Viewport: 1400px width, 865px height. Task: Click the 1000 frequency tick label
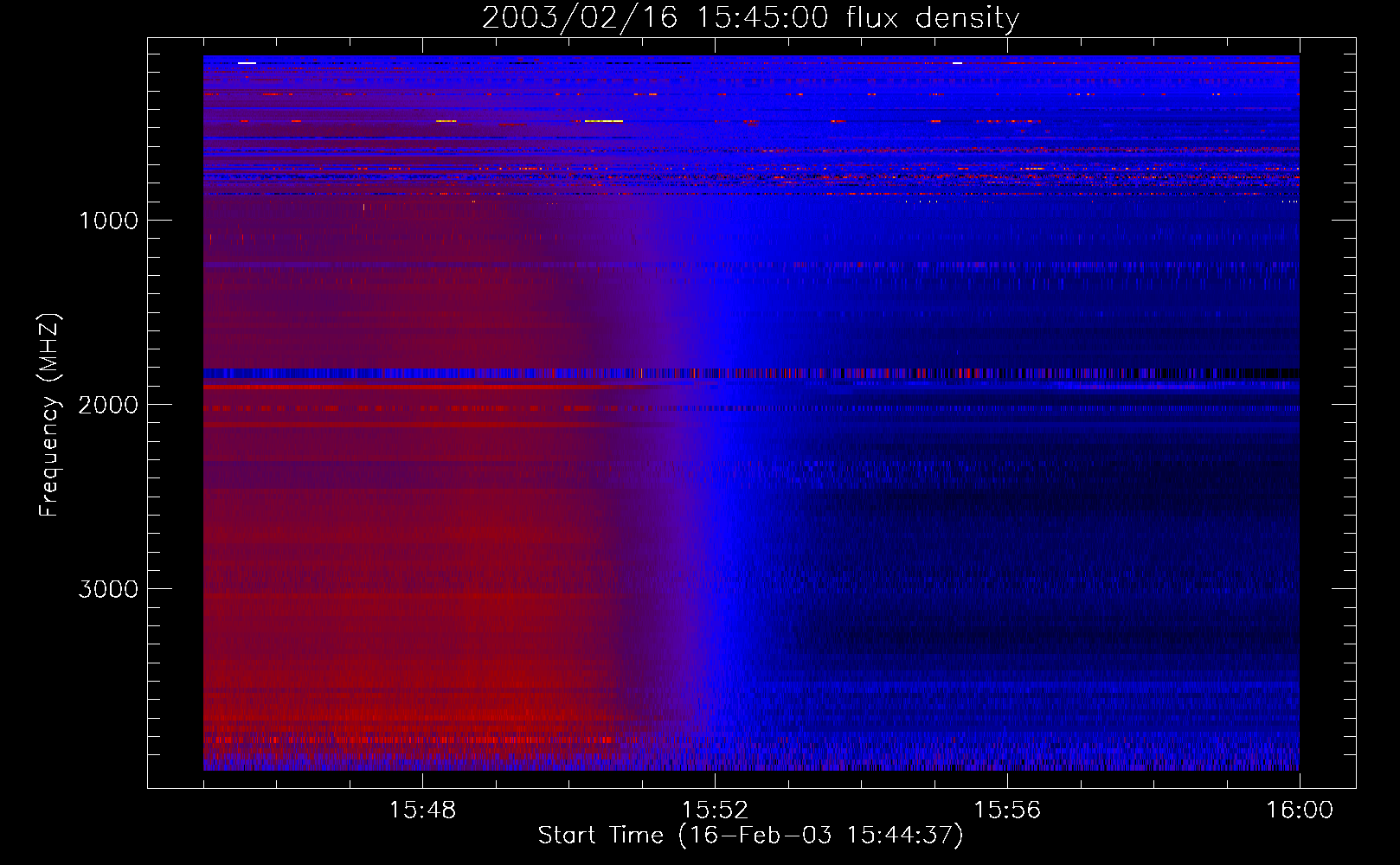click(x=108, y=221)
